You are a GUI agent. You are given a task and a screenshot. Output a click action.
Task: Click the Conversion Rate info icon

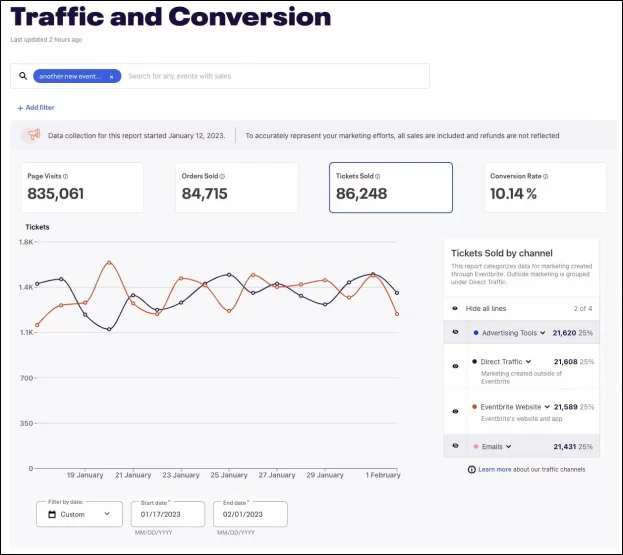pyautogui.click(x=545, y=176)
